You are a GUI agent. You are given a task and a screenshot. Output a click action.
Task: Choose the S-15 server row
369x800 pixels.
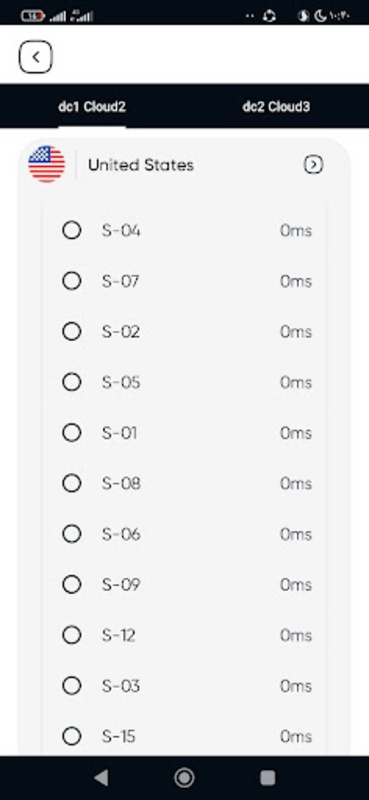pos(184,736)
